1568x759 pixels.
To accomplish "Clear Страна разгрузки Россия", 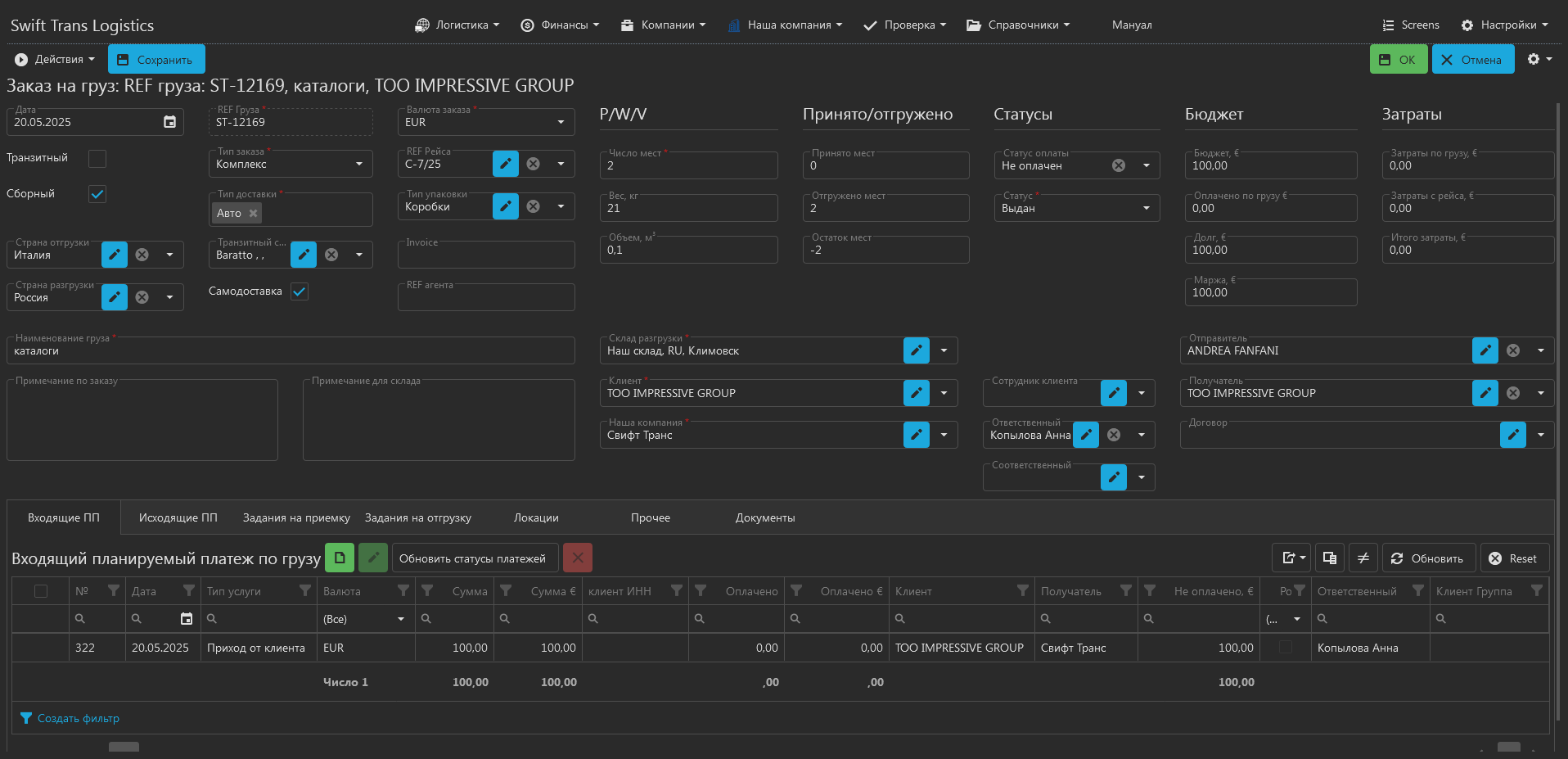I will coord(142,297).
